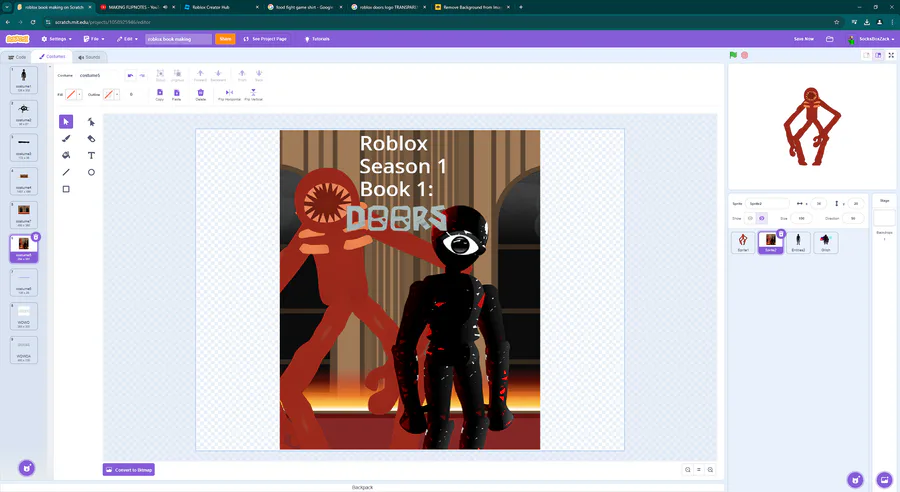Click Convert to Bitmap

(x=129, y=470)
